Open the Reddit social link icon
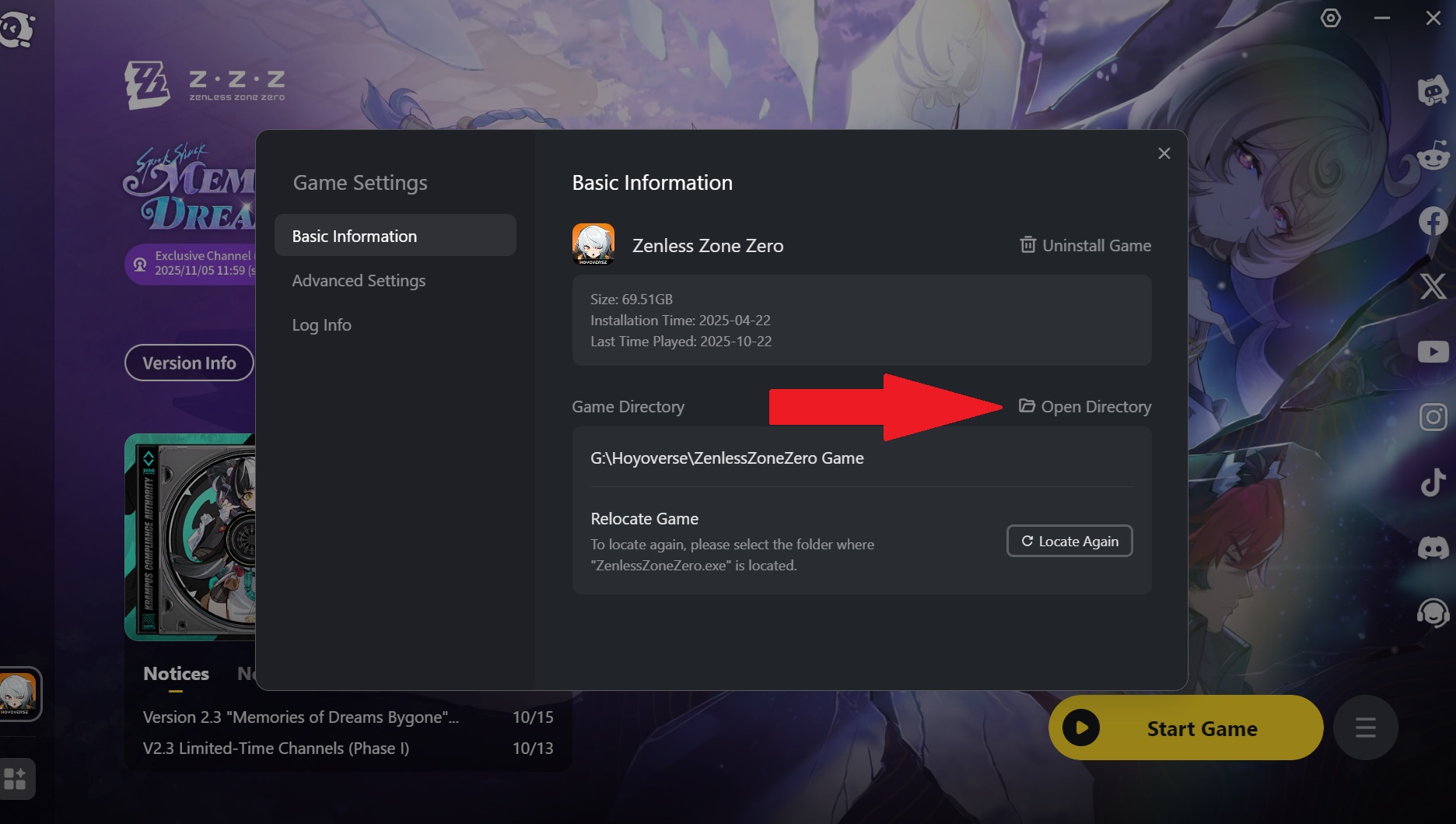 [x=1433, y=156]
